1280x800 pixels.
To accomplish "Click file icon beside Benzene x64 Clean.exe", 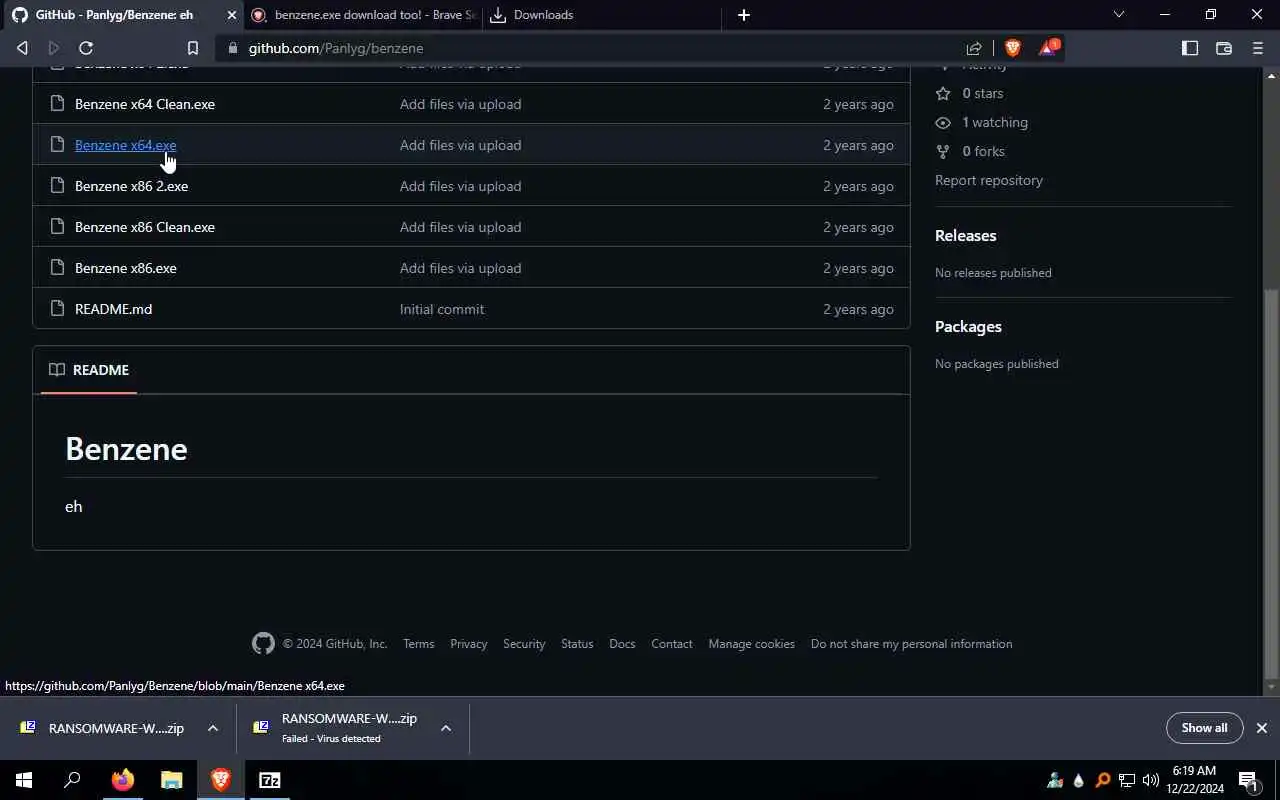I will [x=57, y=104].
